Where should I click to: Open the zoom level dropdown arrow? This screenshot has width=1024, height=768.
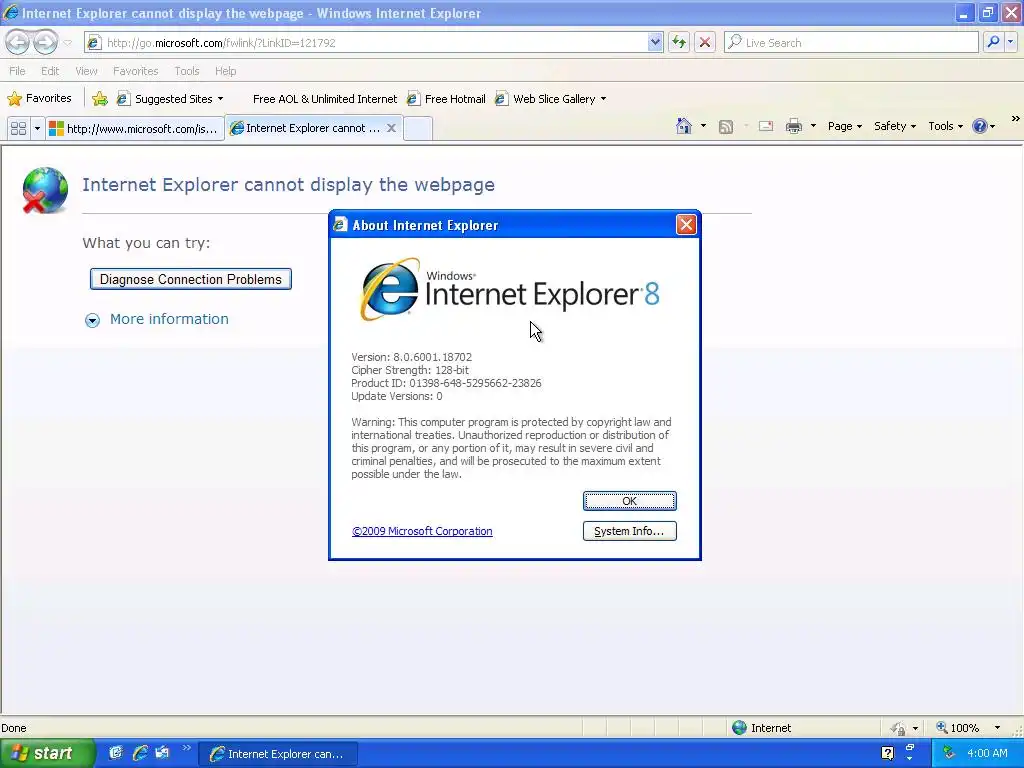pyautogui.click(x=997, y=728)
